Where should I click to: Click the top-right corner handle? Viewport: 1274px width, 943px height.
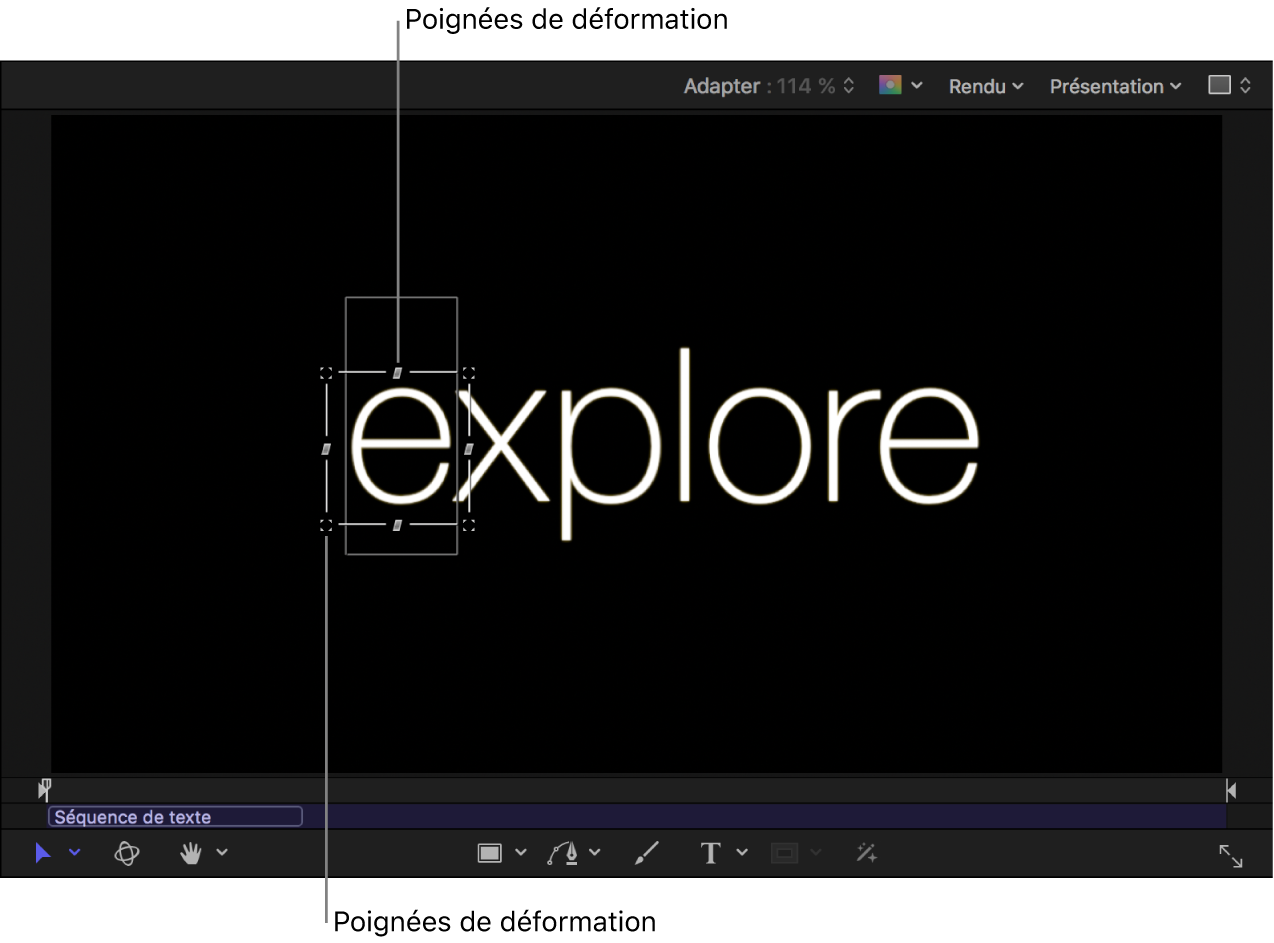468,373
